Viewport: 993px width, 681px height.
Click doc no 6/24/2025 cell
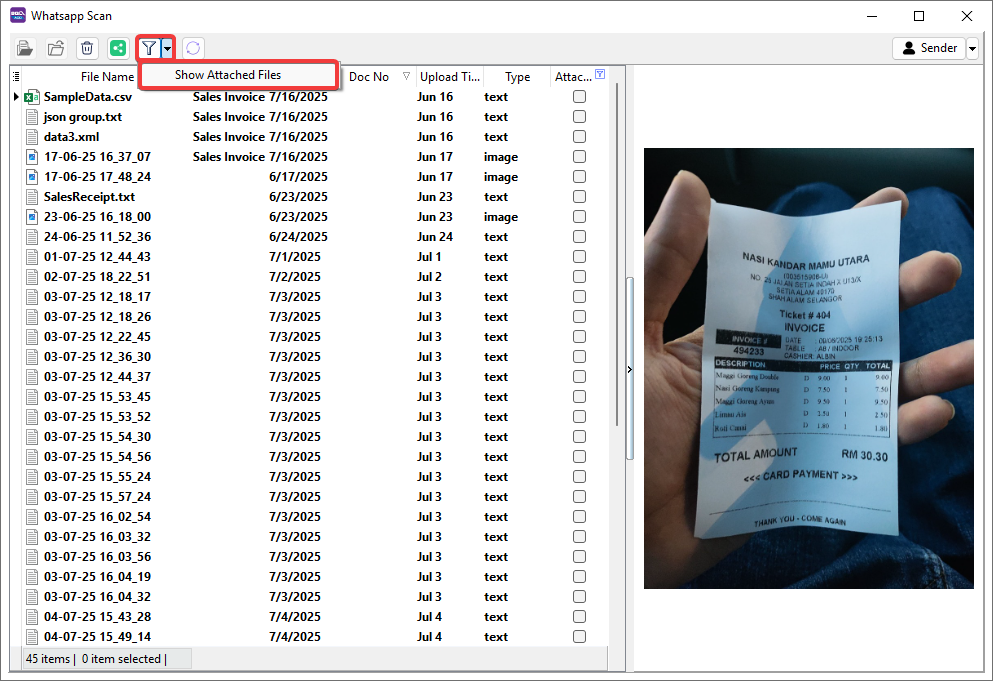[x=298, y=237]
